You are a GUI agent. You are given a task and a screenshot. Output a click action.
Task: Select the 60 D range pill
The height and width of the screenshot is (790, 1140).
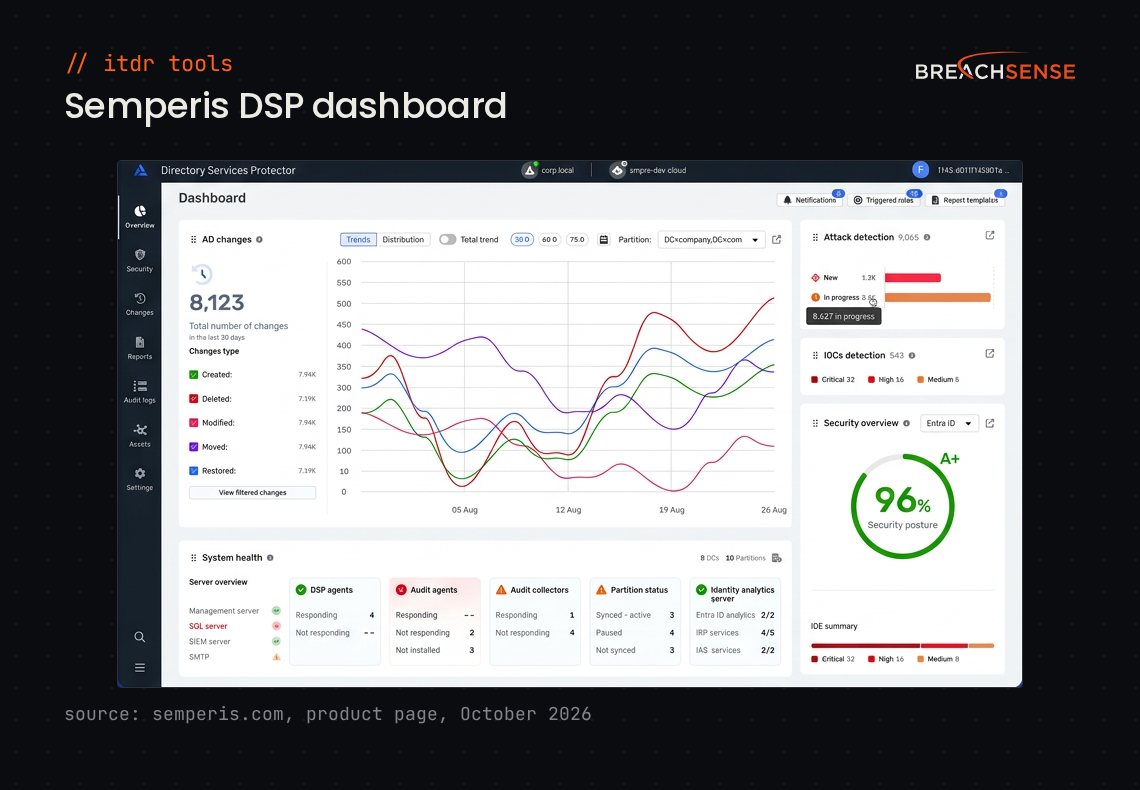point(550,240)
